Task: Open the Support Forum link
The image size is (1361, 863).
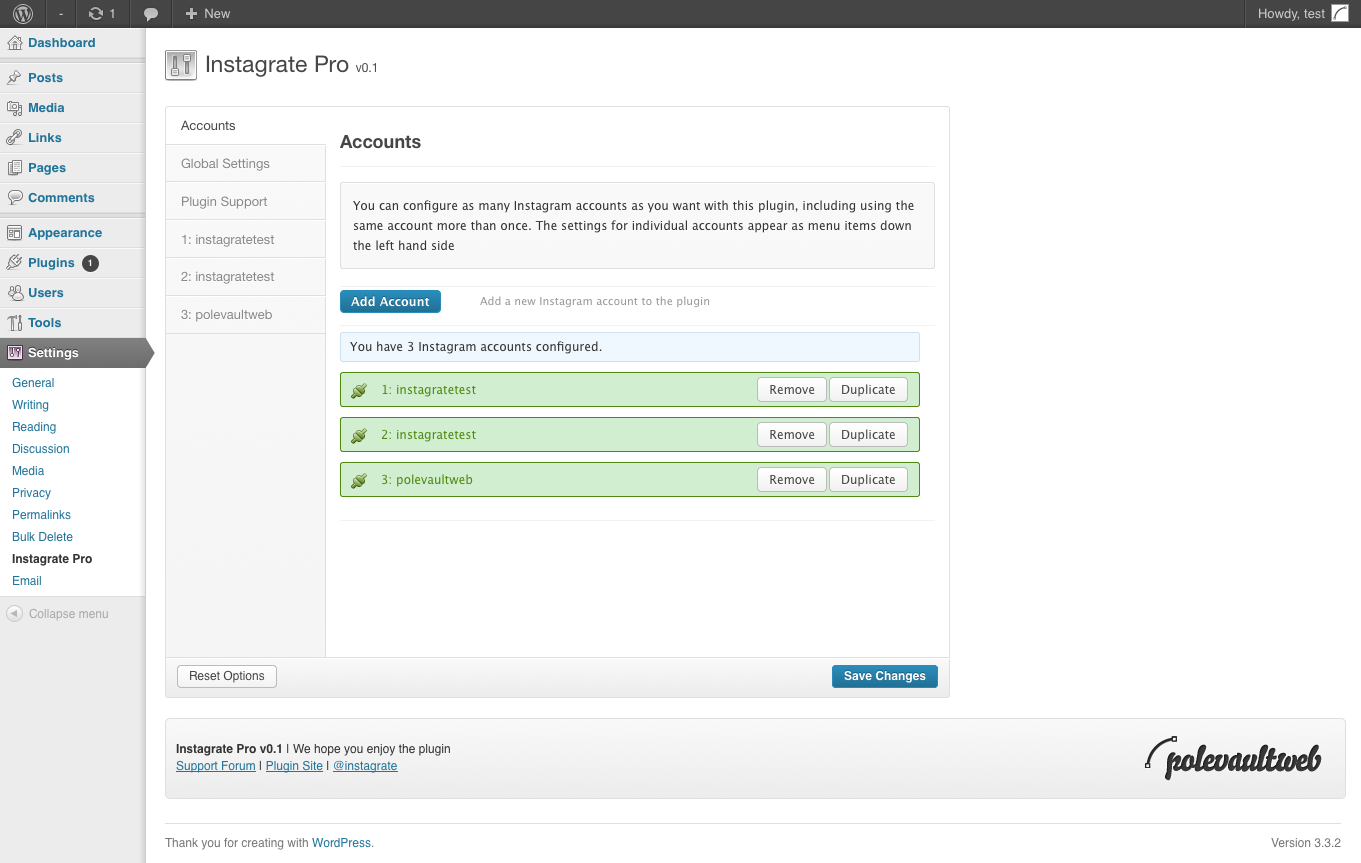Action: coord(215,766)
